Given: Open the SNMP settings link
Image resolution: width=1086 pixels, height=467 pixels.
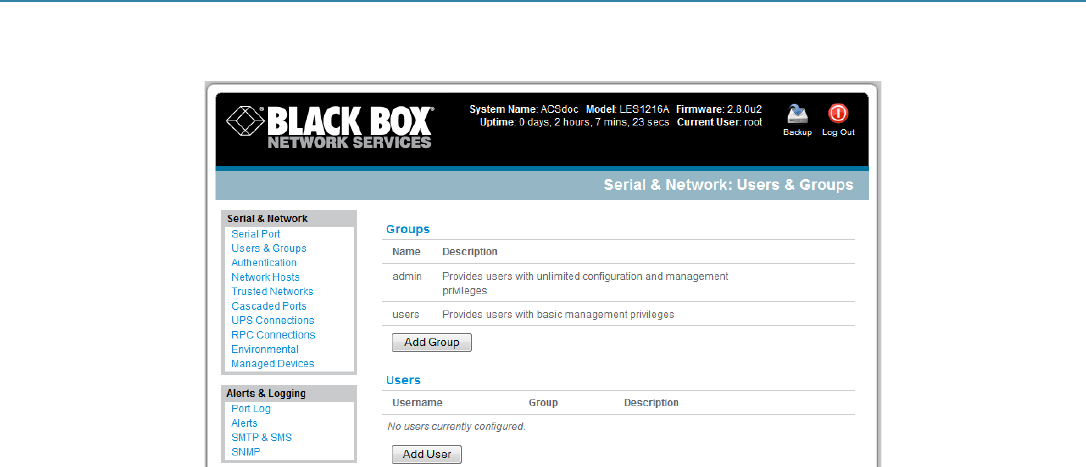Looking at the screenshot, I should (245, 452).
